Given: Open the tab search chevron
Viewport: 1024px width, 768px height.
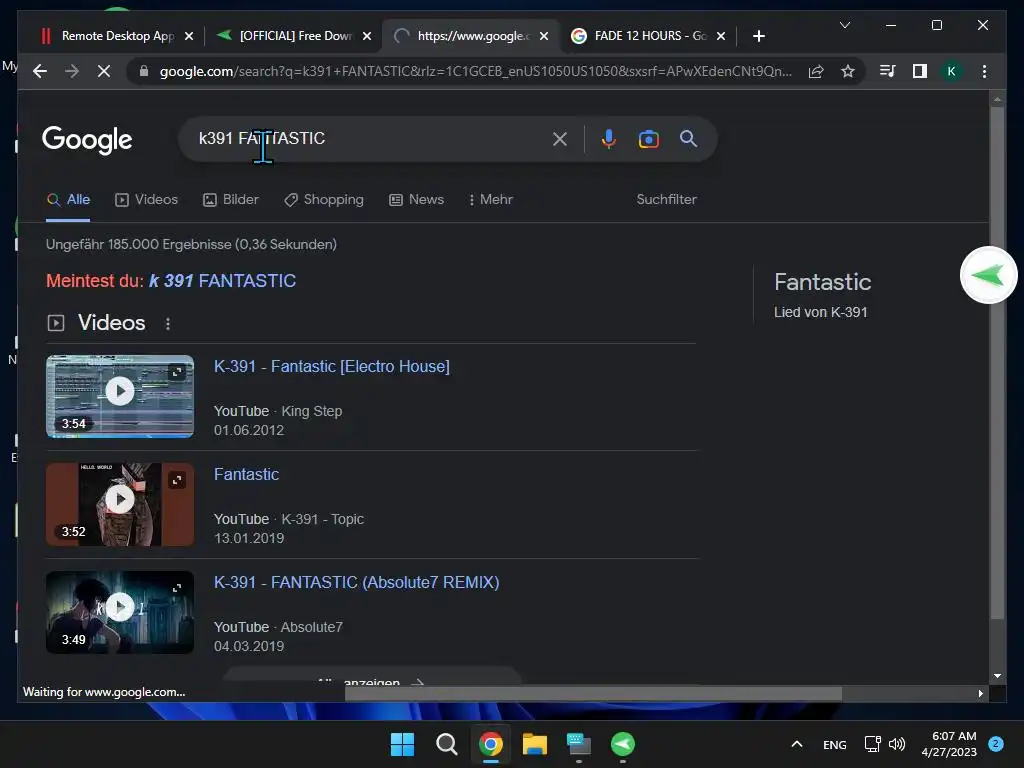Looking at the screenshot, I should tap(844, 25).
